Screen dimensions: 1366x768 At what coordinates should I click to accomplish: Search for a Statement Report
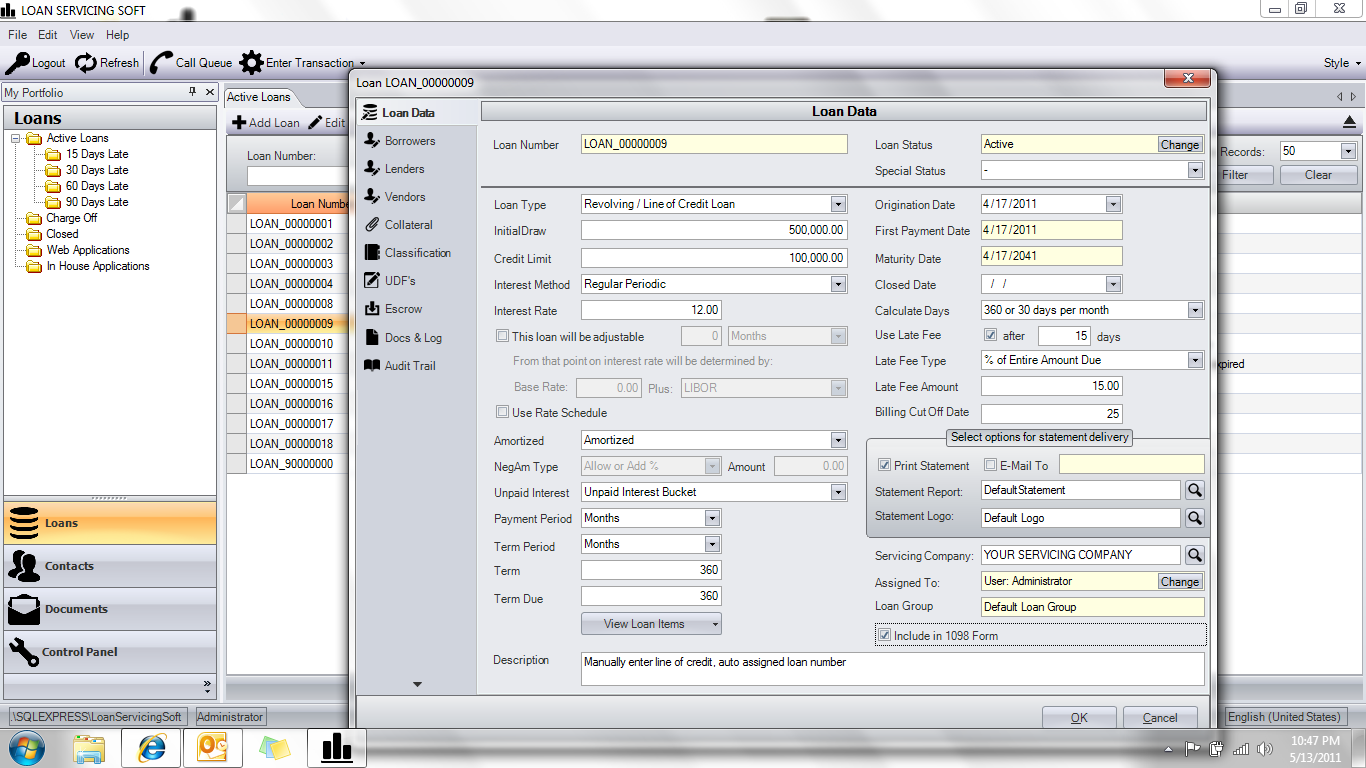tap(1194, 491)
